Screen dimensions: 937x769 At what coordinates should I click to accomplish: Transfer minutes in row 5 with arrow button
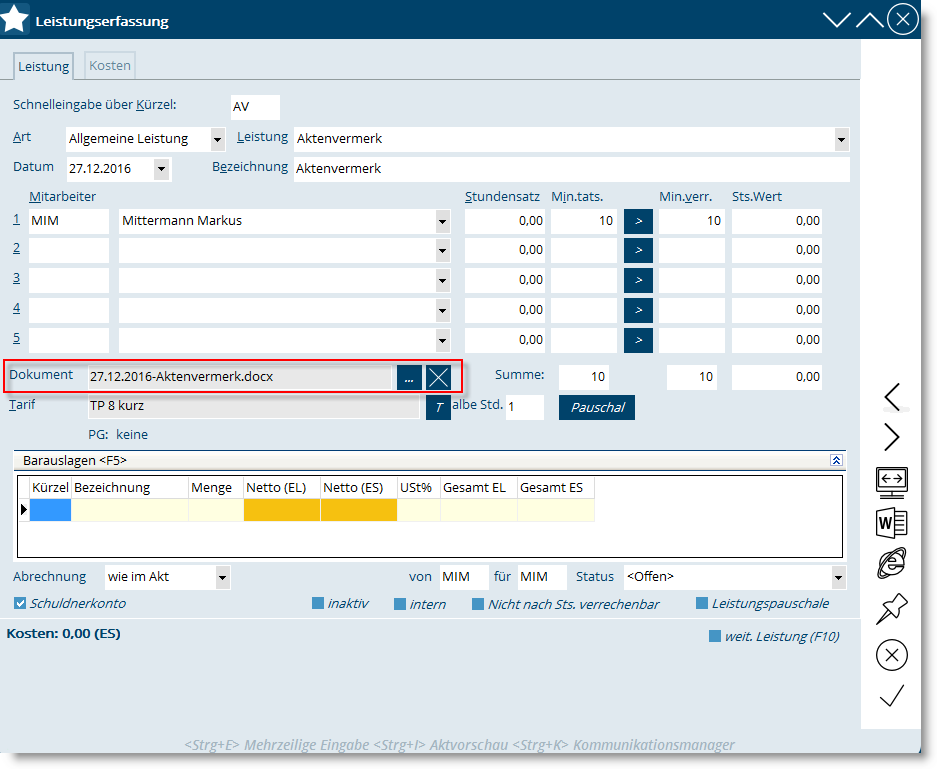pyautogui.click(x=638, y=340)
